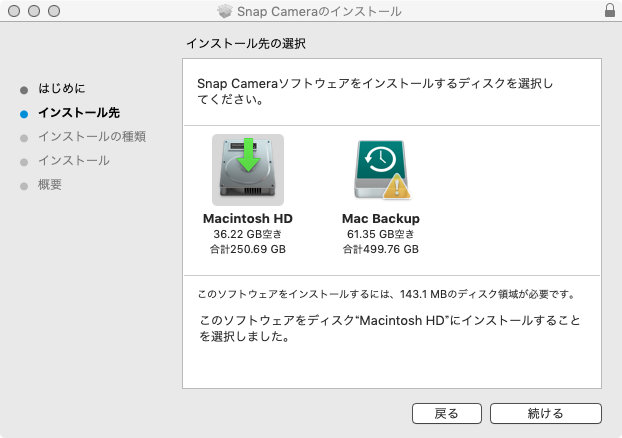Select the Mac Backup Time Machine disk icon
622x438 pixels.
(382, 169)
